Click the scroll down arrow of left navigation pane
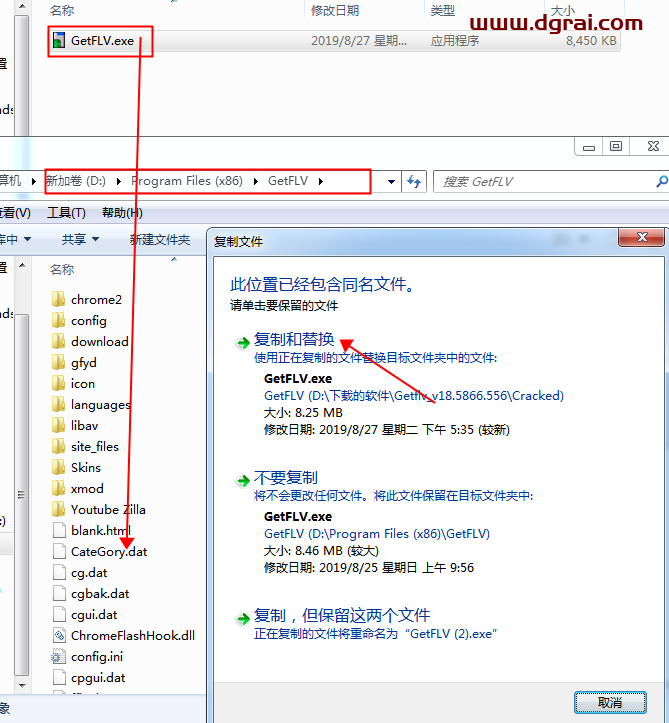 (x=22, y=686)
